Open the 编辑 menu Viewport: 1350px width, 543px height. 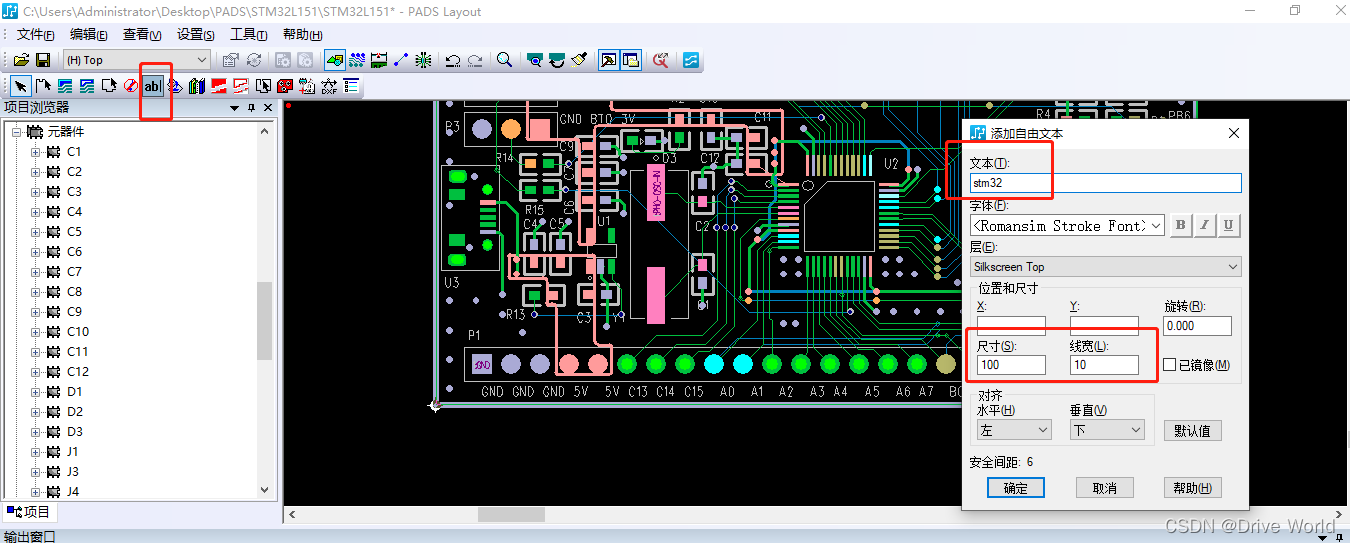[x=88, y=34]
